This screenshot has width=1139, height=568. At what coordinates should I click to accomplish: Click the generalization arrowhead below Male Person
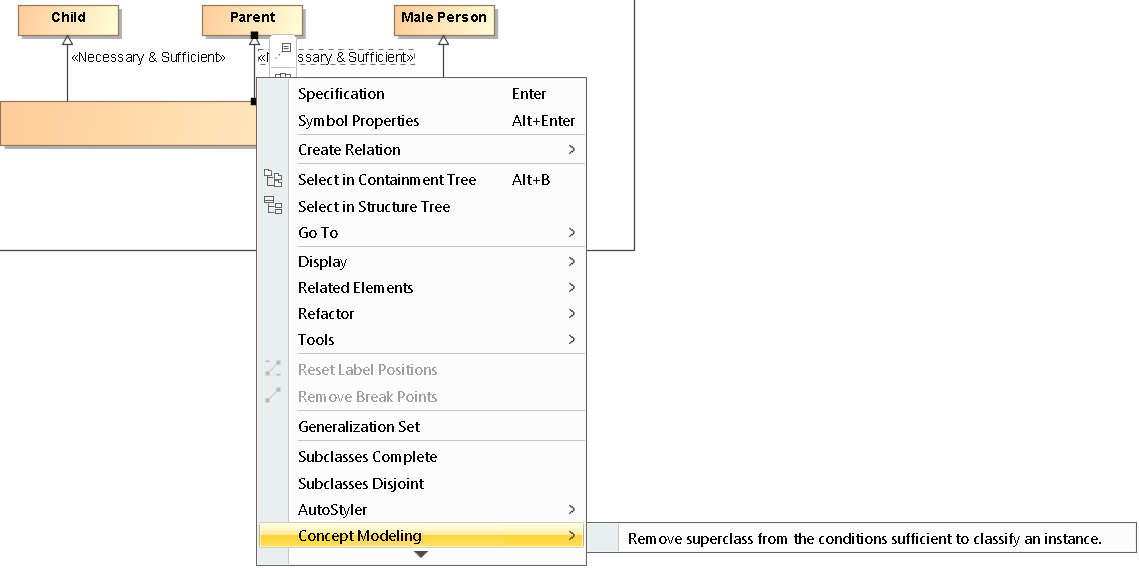click(x=444, y=41)
